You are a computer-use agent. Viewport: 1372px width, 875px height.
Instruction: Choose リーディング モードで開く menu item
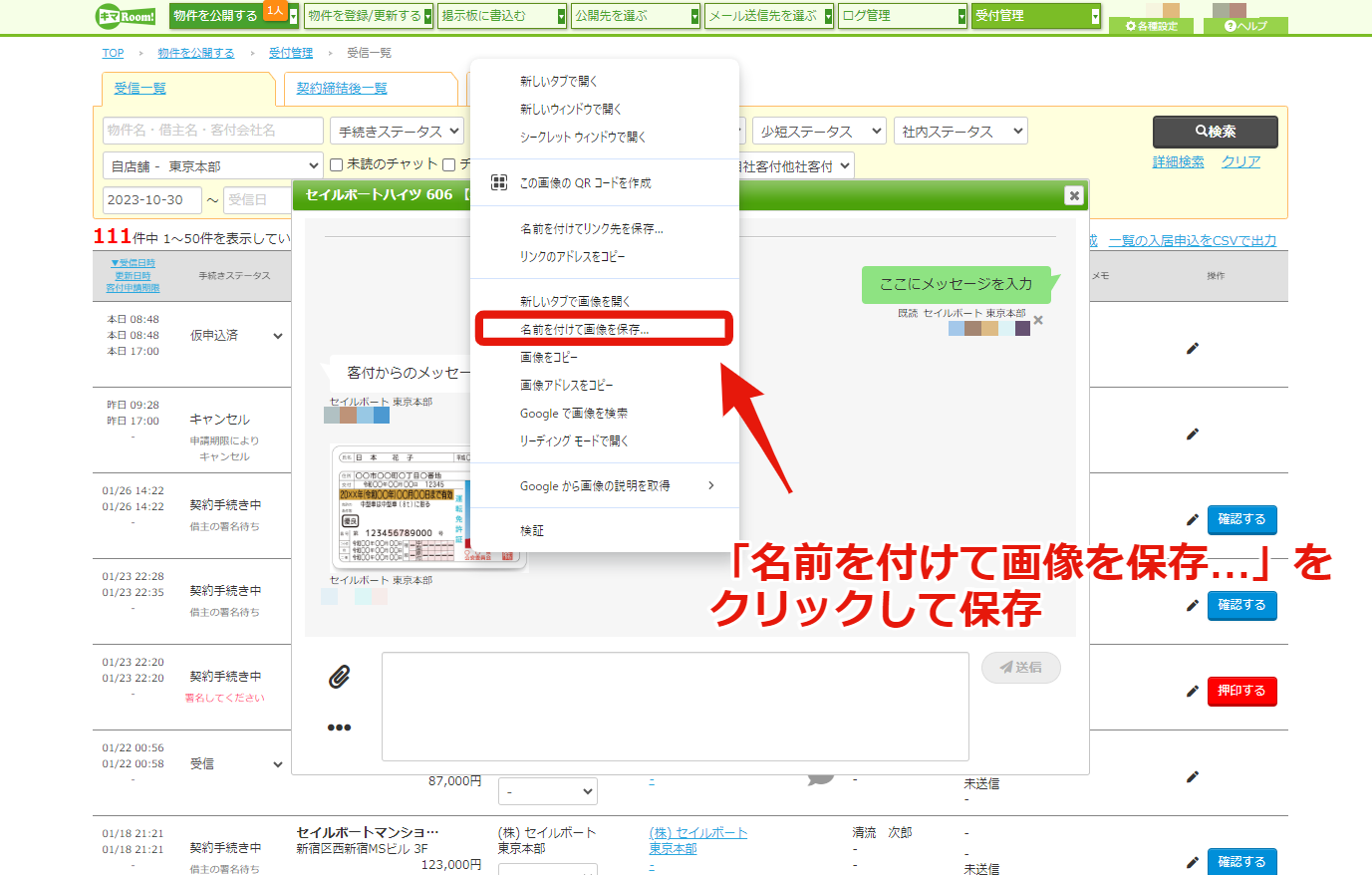604,440
